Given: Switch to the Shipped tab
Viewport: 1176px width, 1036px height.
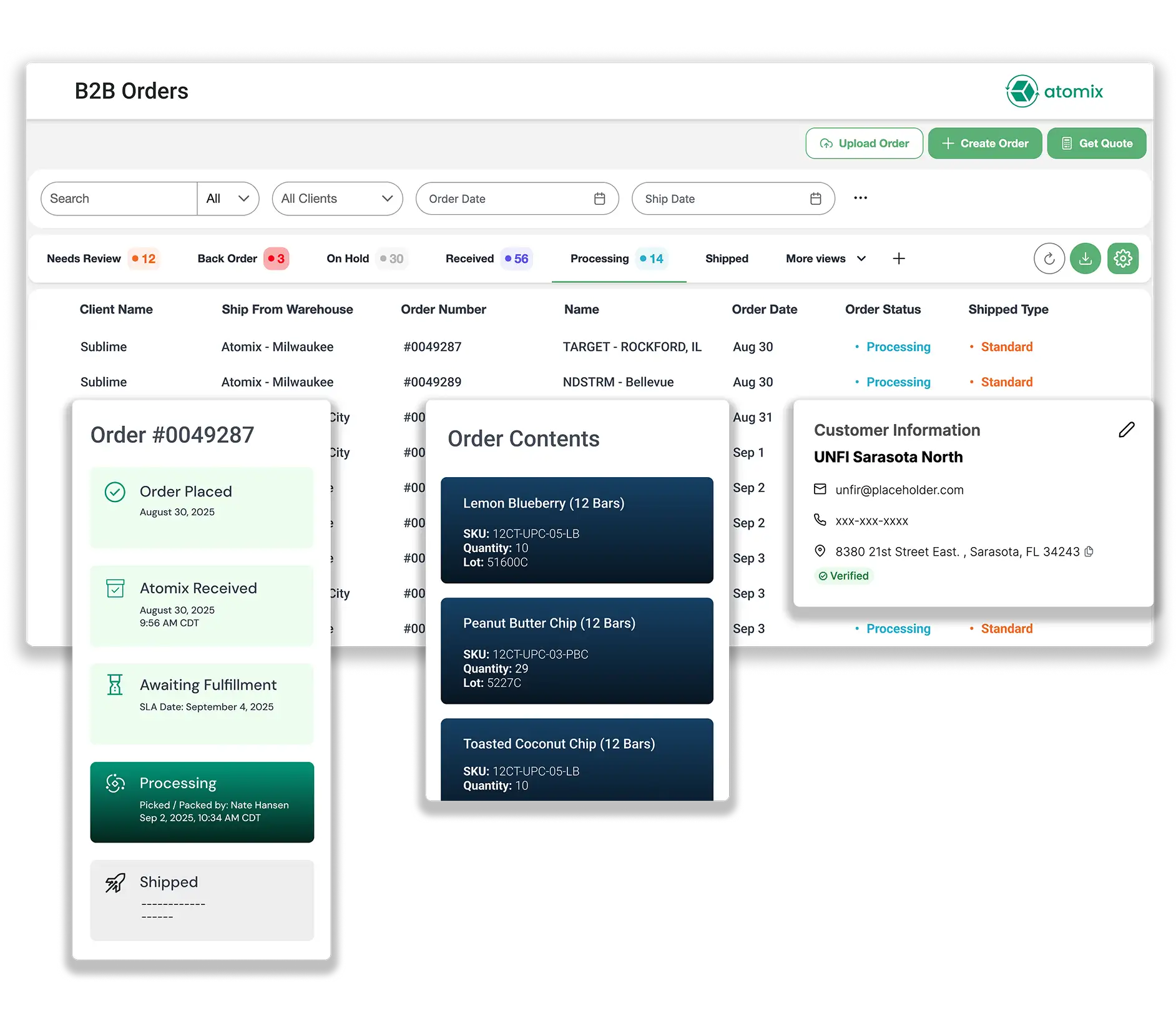Looking at the screenshot, I should [x=727, y=259].
